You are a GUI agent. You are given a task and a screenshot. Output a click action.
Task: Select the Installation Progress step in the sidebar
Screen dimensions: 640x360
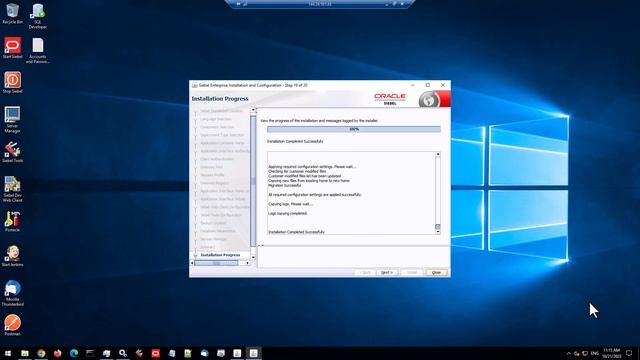220,255
